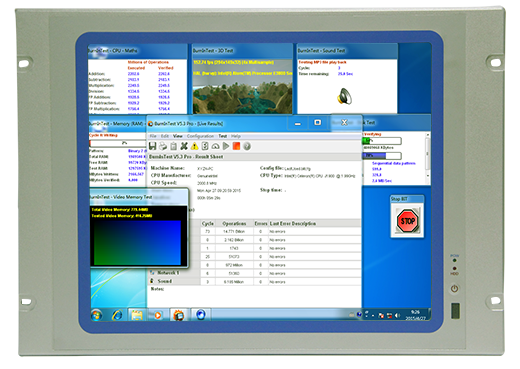Image resolution: width=520 pixels, height=369 pixels.
Task: Click the scrollbar down arrow in disk test window
Action: [x=428, y=176]
